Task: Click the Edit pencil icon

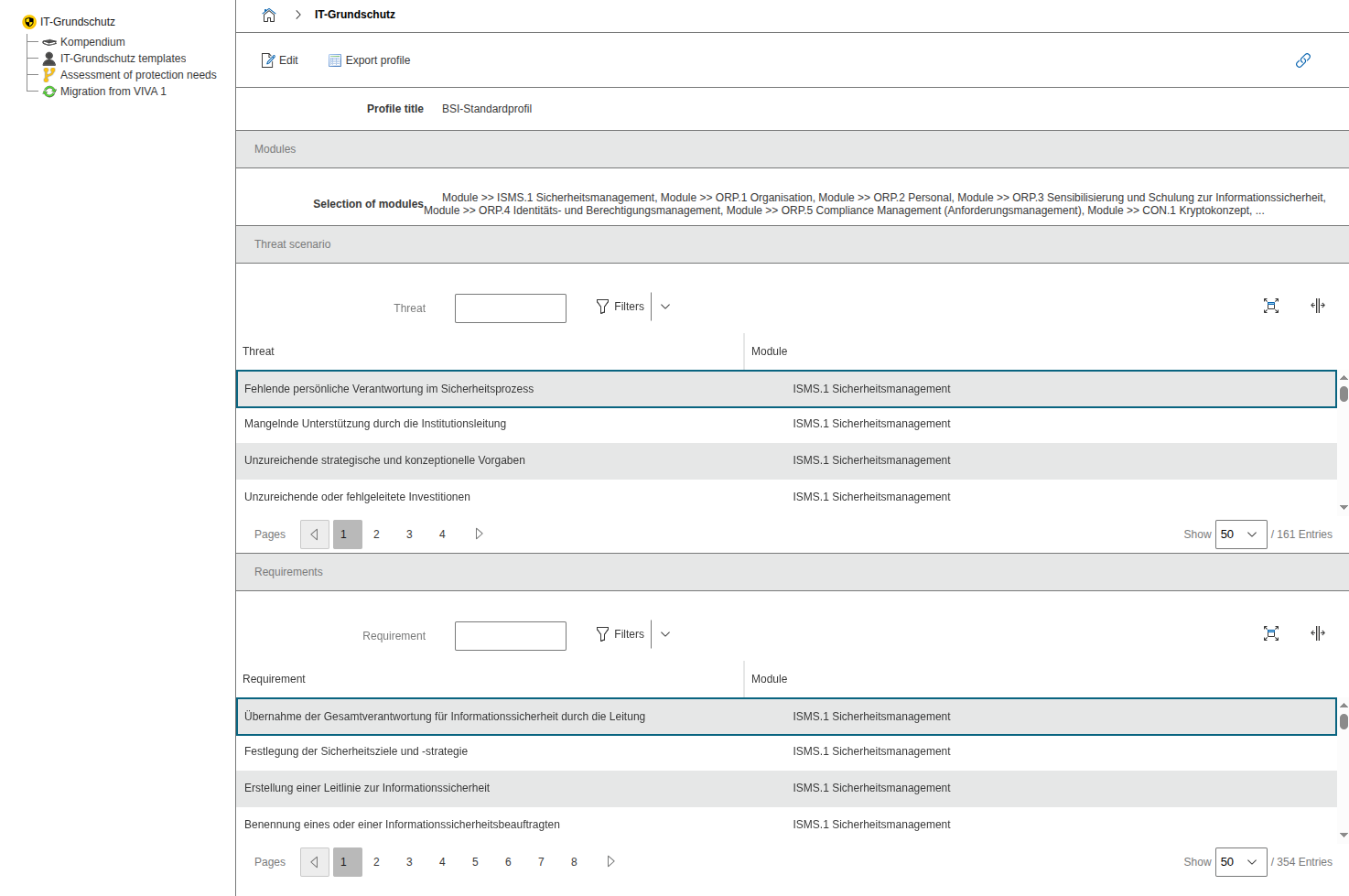Action: pos(268,60)
